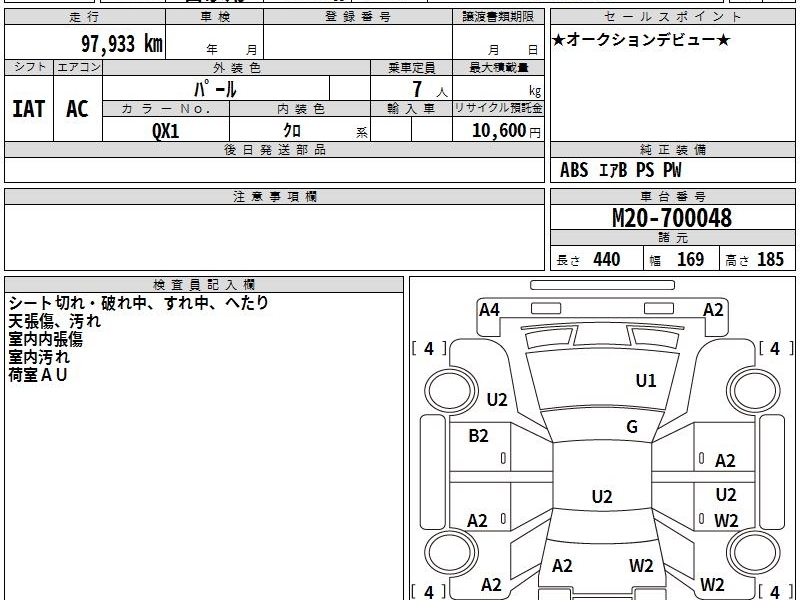
Task: Click the 走行 mileage header
Action: 85,17
